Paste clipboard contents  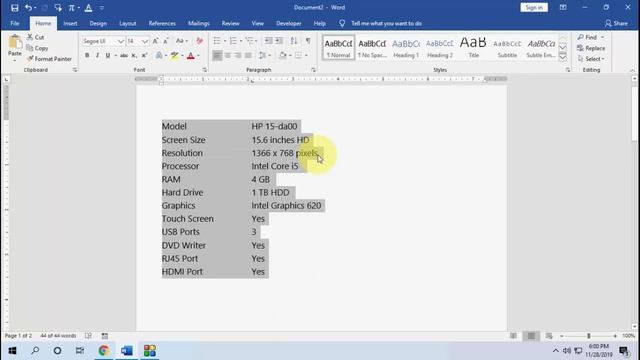[x=15, y=48]
